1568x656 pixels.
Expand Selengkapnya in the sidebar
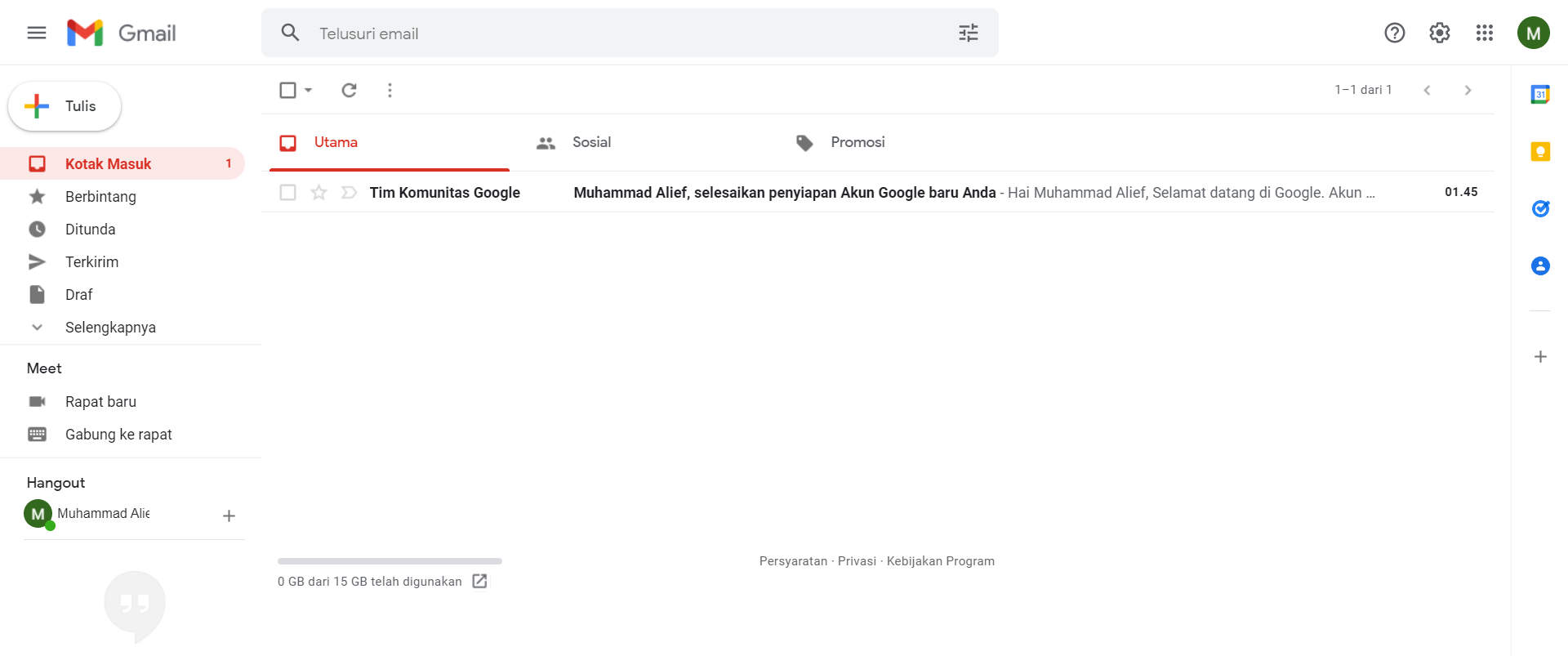(110, 327)
